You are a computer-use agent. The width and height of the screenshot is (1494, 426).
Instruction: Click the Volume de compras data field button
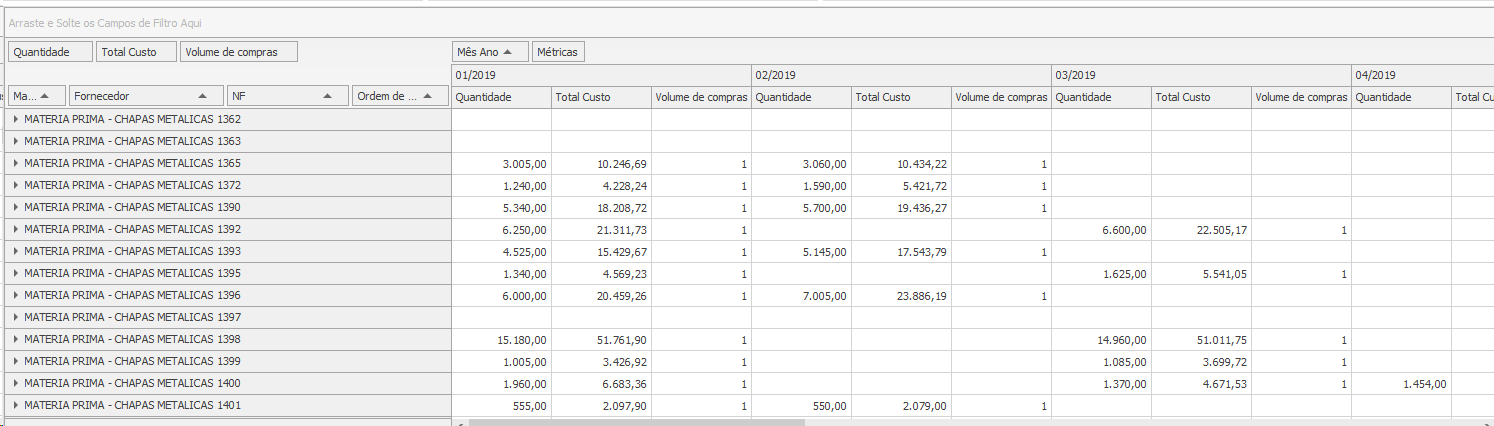[x=239, y=52]
